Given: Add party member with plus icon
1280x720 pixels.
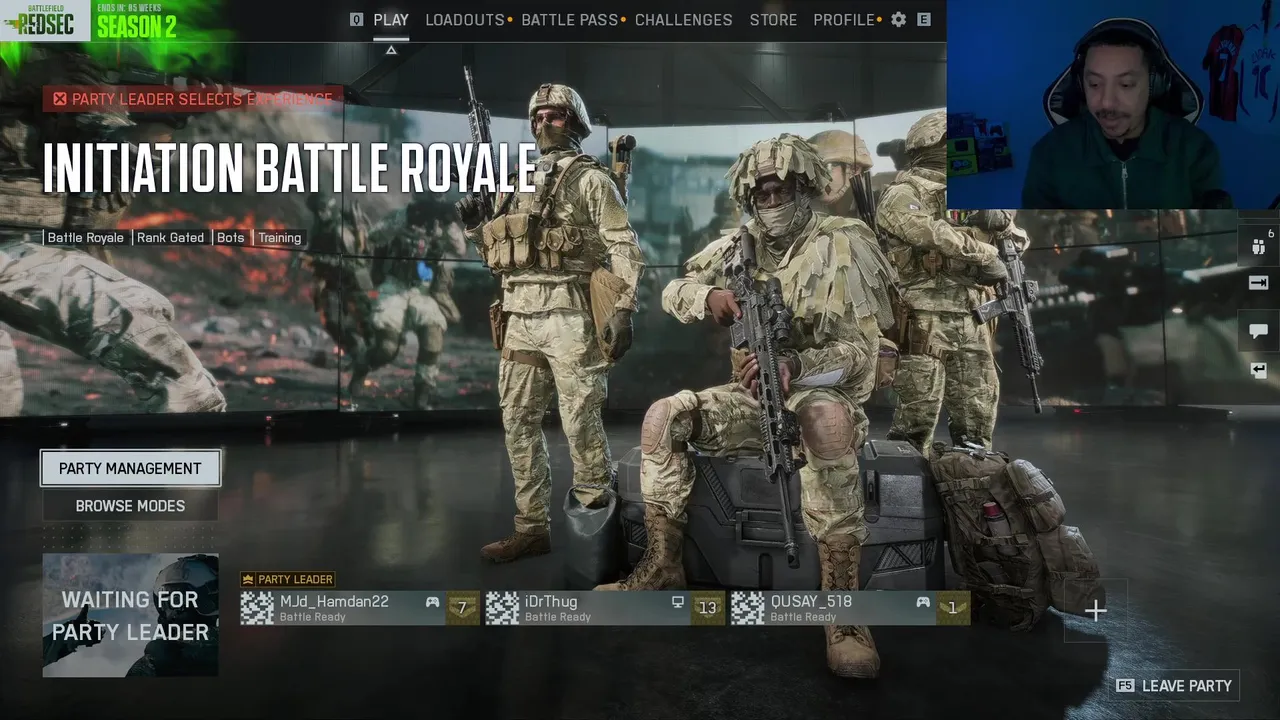Looking at the screenshot, I should 1096,610.
